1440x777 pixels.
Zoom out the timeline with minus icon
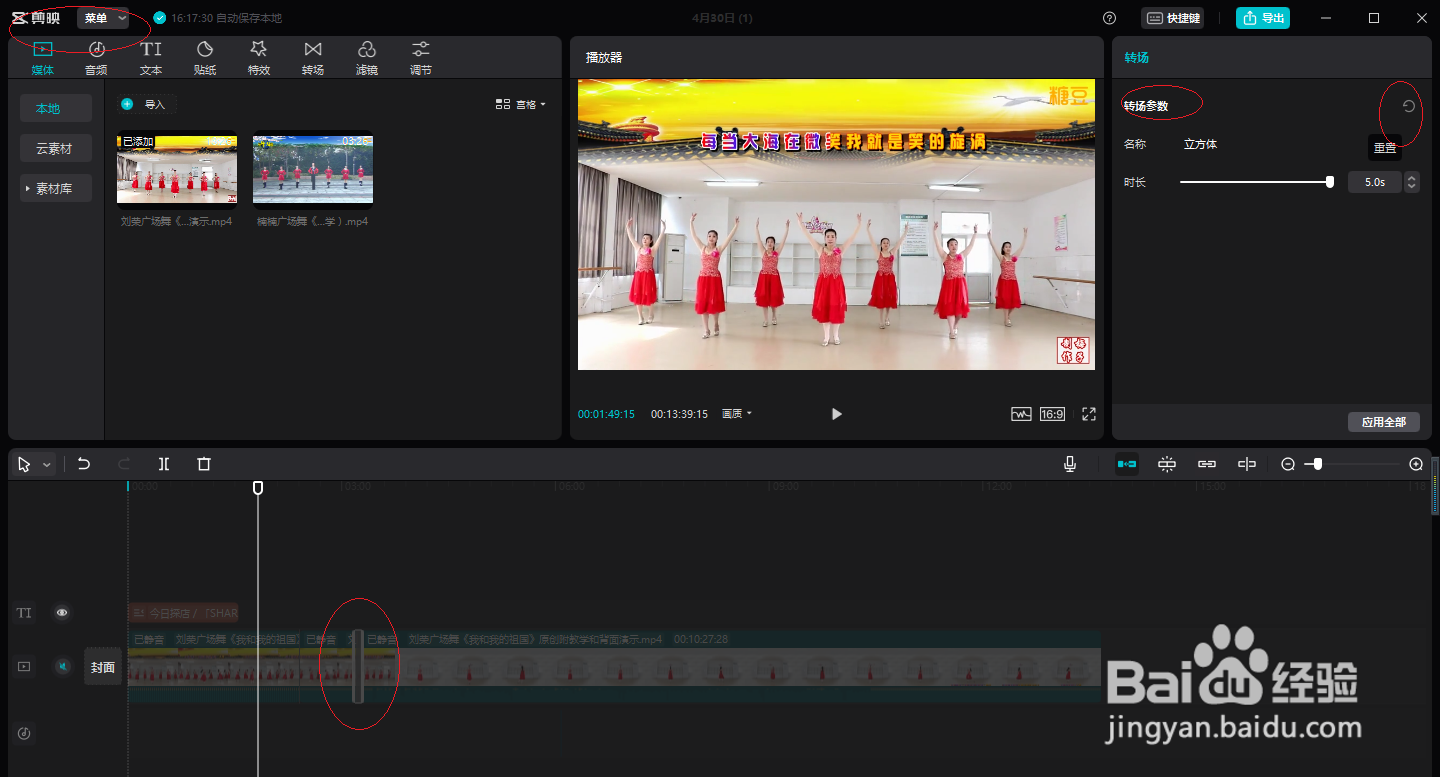(1288, 464)
